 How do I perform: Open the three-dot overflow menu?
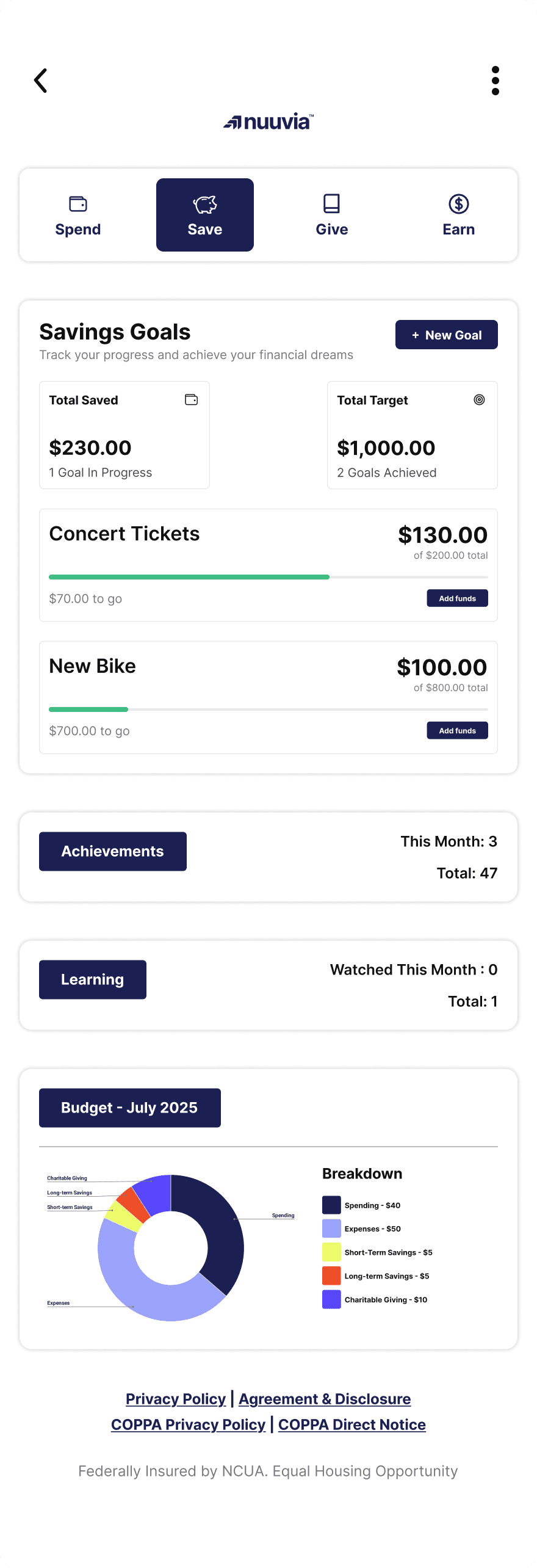tap(495, 81)
